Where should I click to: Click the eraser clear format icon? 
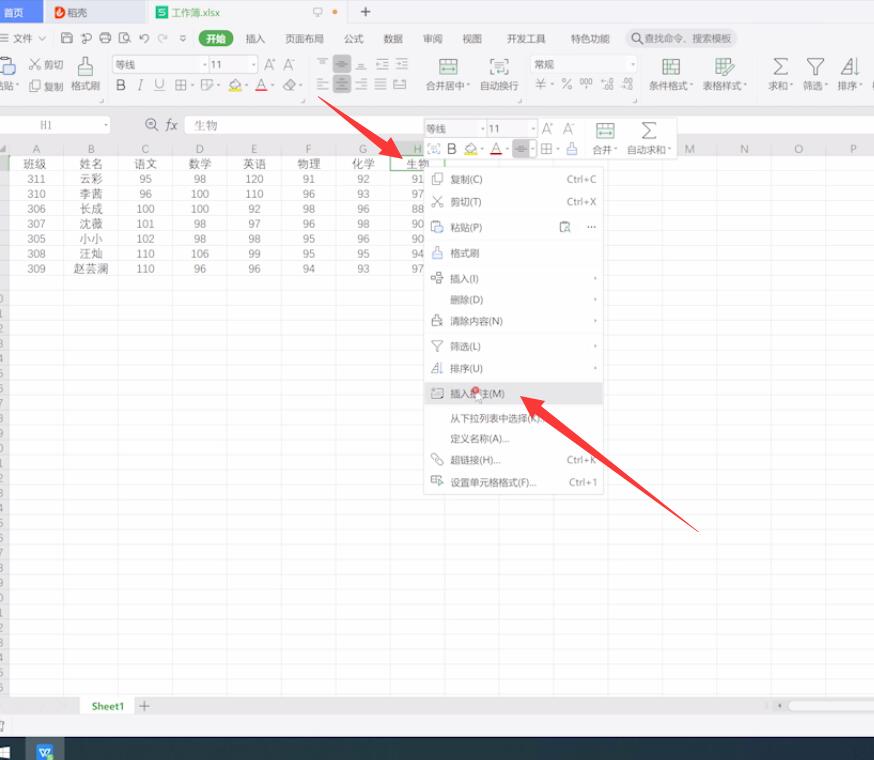pyautogui.click(x=289, y=85)
